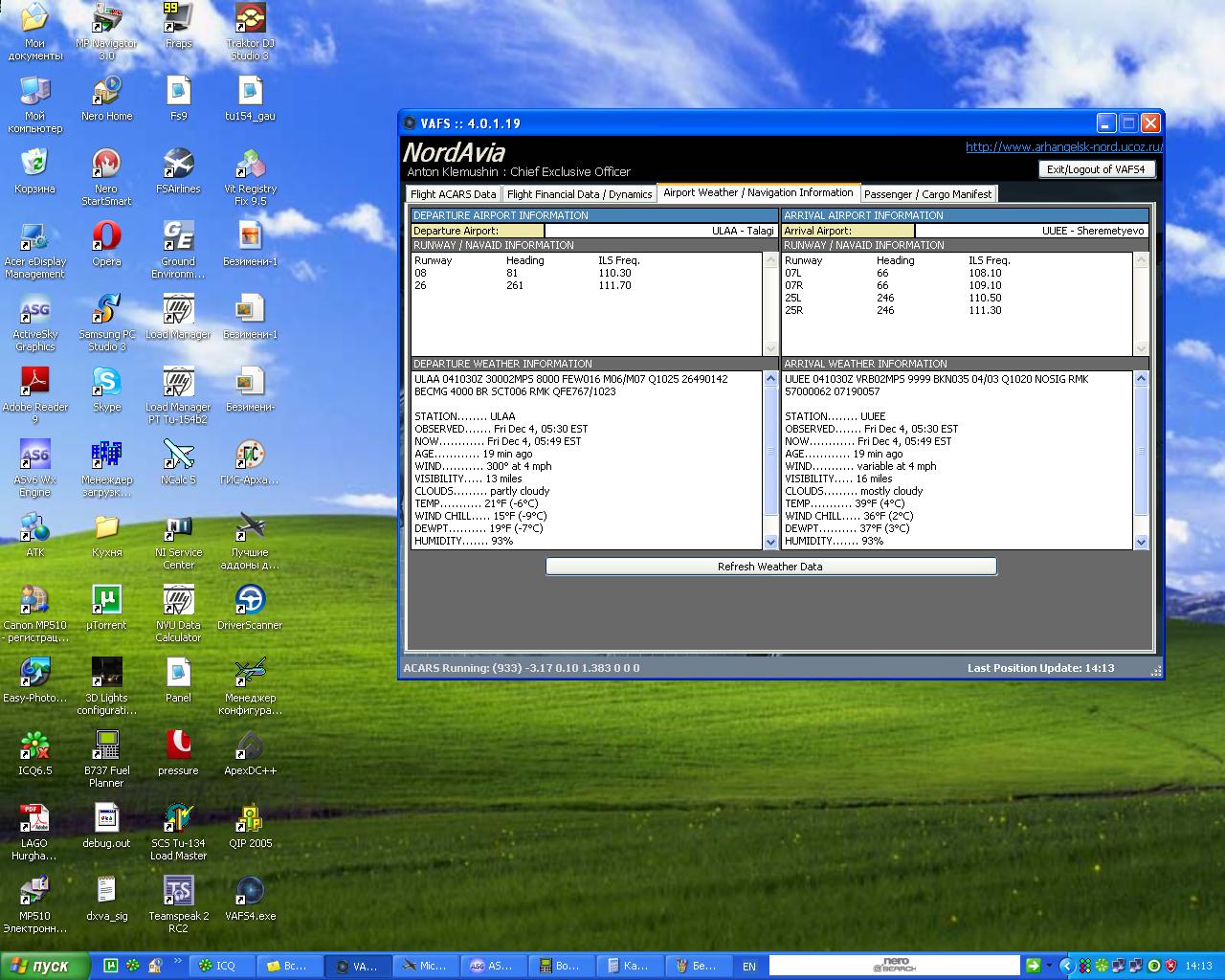Click the Departure Airport ULAA - Talagi field
The image size is (1225, 980).
coord(660,231)
